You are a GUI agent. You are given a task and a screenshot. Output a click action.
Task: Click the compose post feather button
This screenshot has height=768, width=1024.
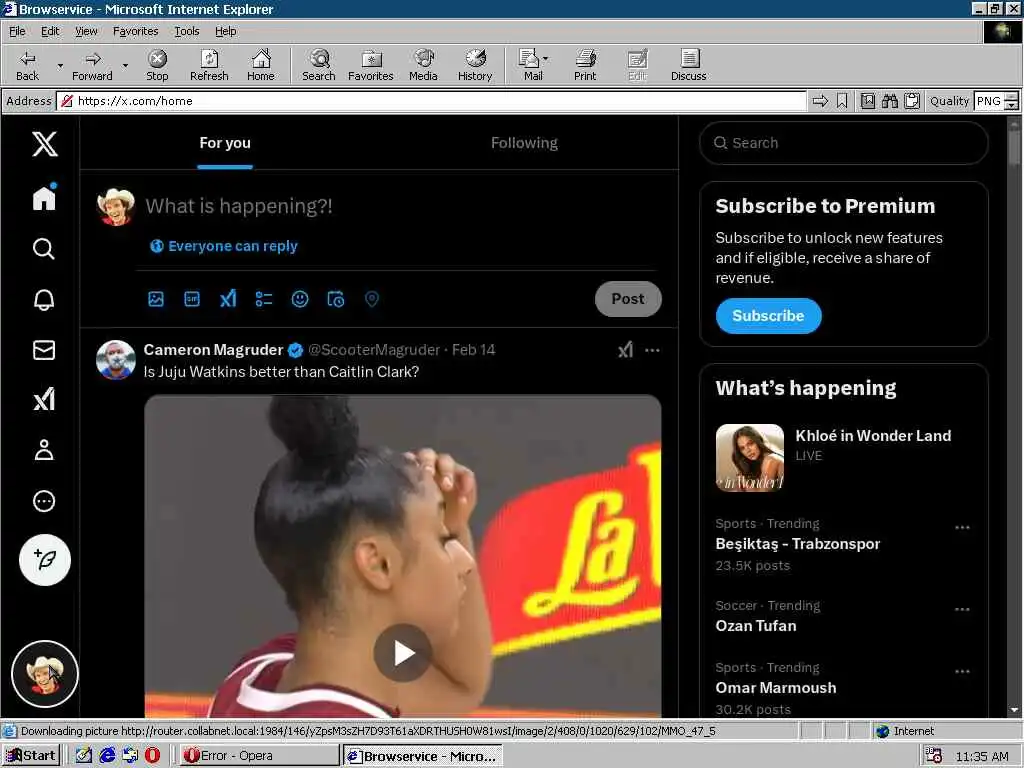44,560
